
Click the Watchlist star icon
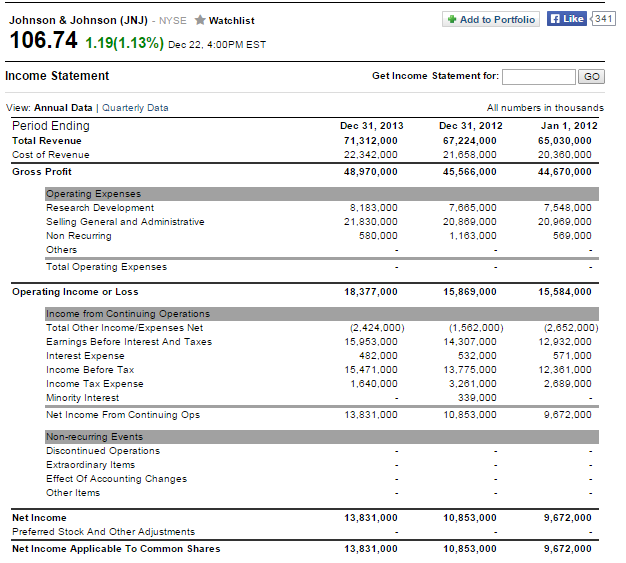pyautogui.click(x=200, y=20)
